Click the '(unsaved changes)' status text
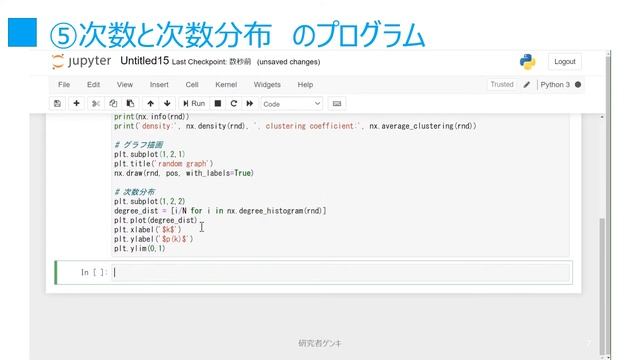 coord(289,62)
